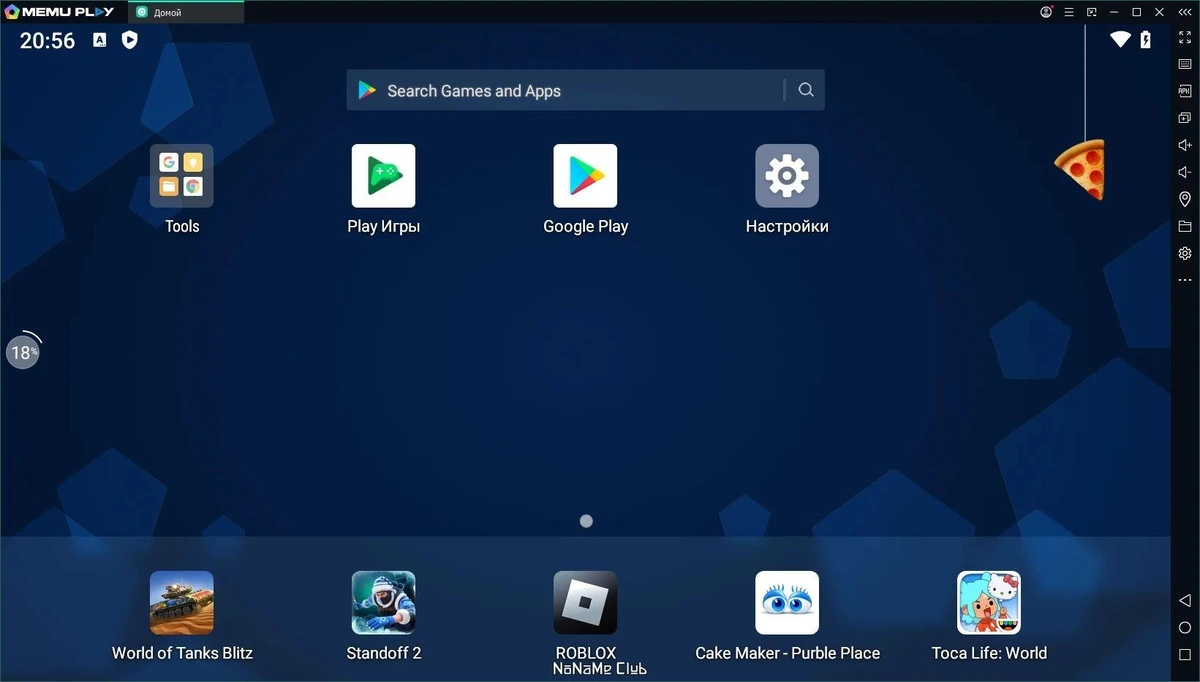
Task: Click the keyboard language A indicator
Action: [100, 40]
